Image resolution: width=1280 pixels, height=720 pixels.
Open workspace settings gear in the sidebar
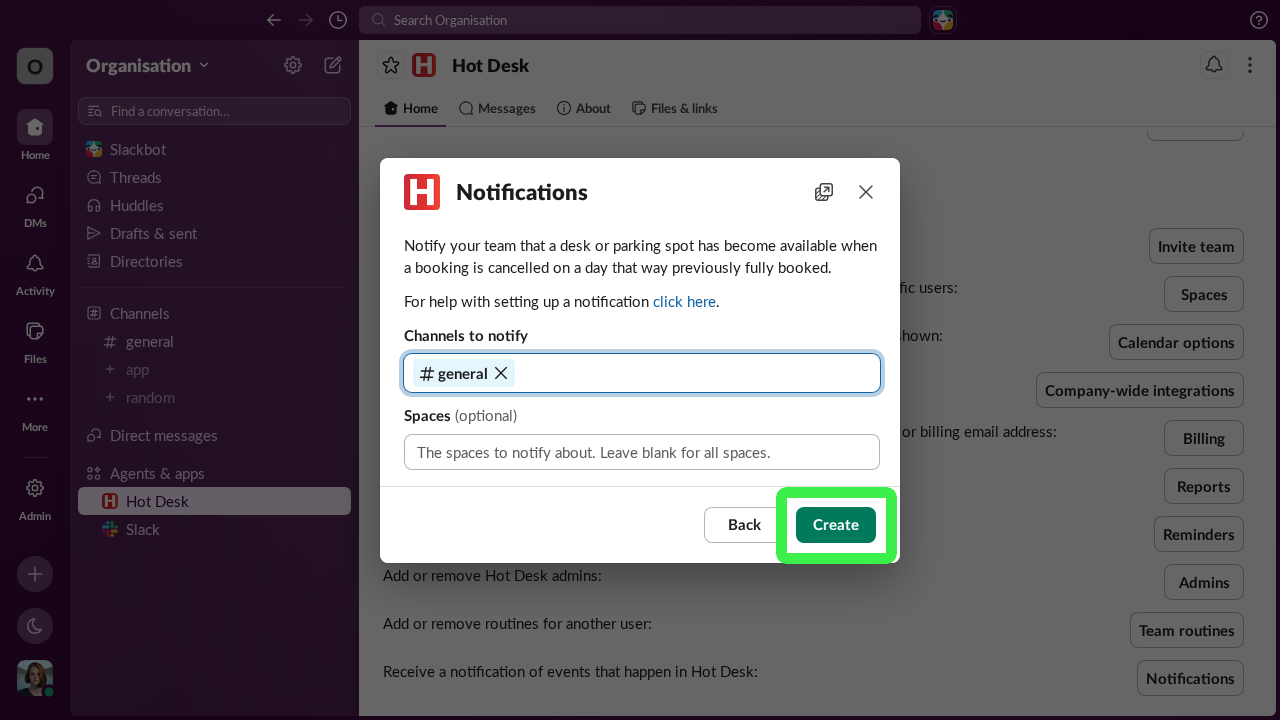pyautogui.click(x=293, y=65)
